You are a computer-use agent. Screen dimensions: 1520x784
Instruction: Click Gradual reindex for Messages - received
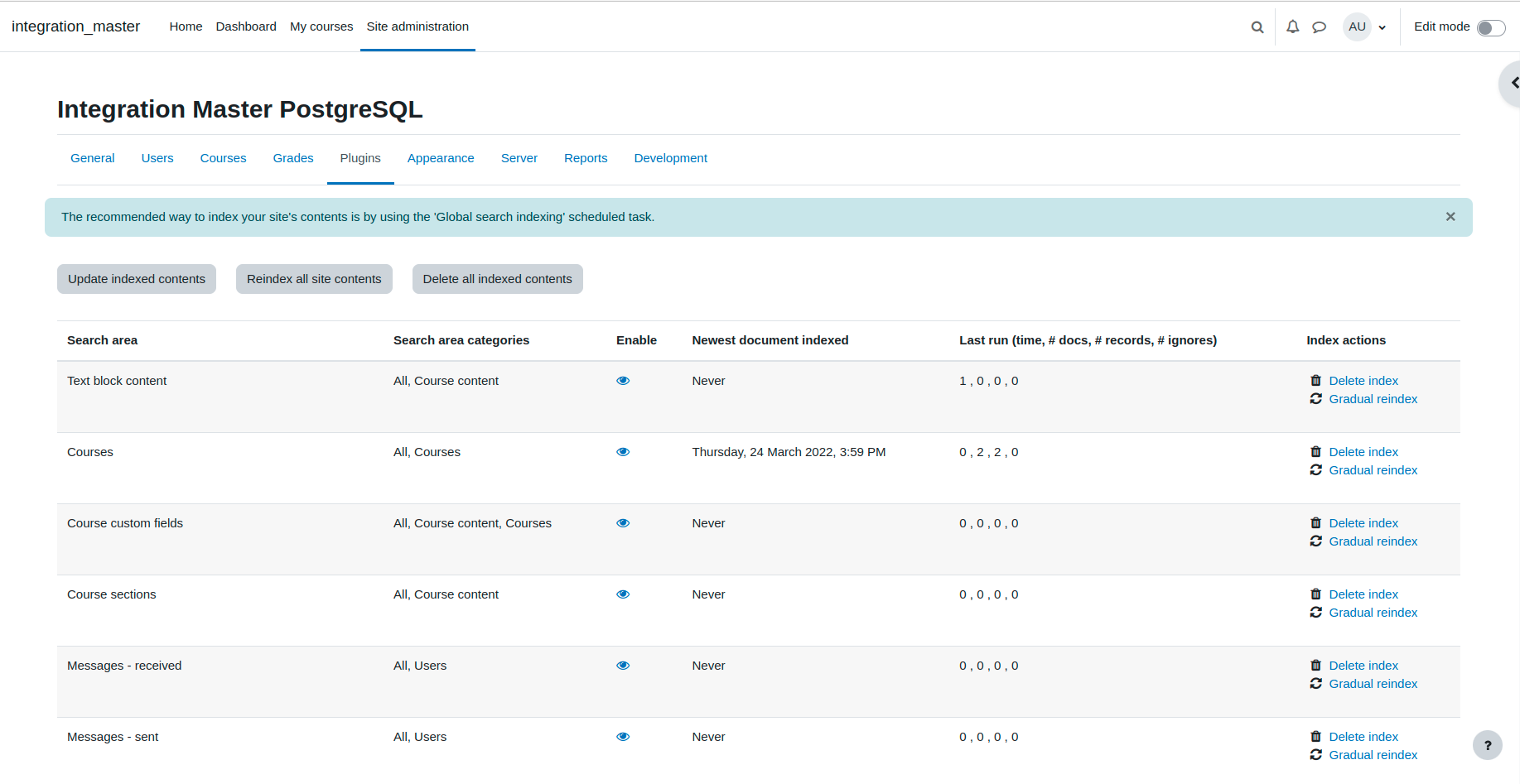tap(1373, 684)
